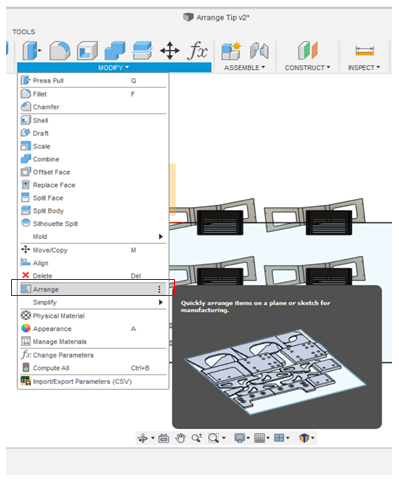399x482 pixels.
Task: Click the Arrange Tip v2 document title
Action: click(x=223, y=18)
